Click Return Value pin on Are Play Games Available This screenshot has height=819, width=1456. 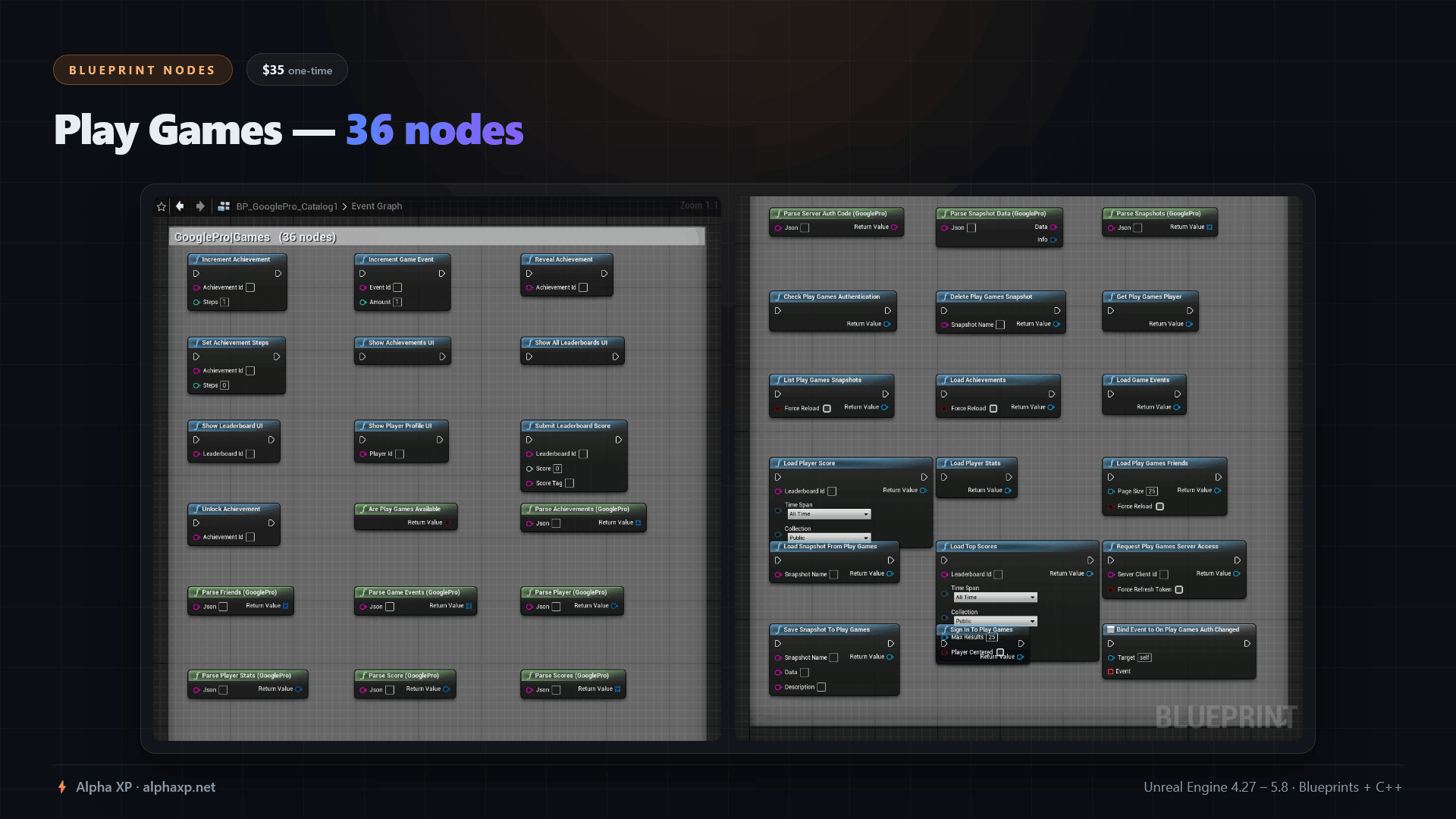coord(448,522)
